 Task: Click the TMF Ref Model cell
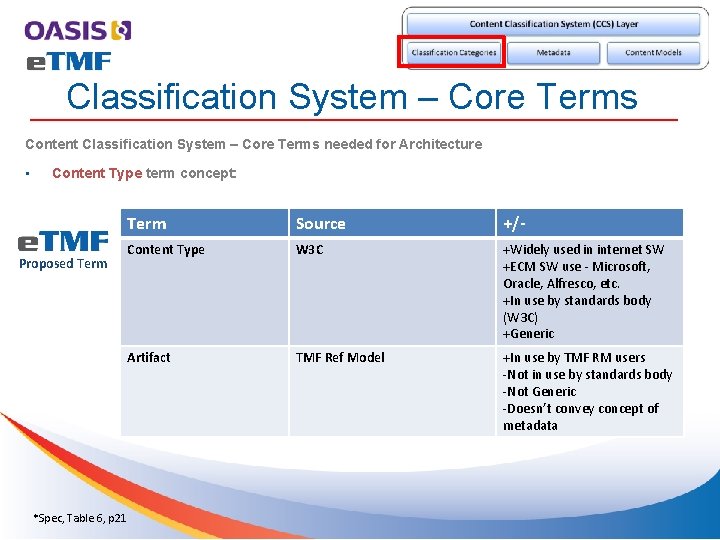point(392,391)
